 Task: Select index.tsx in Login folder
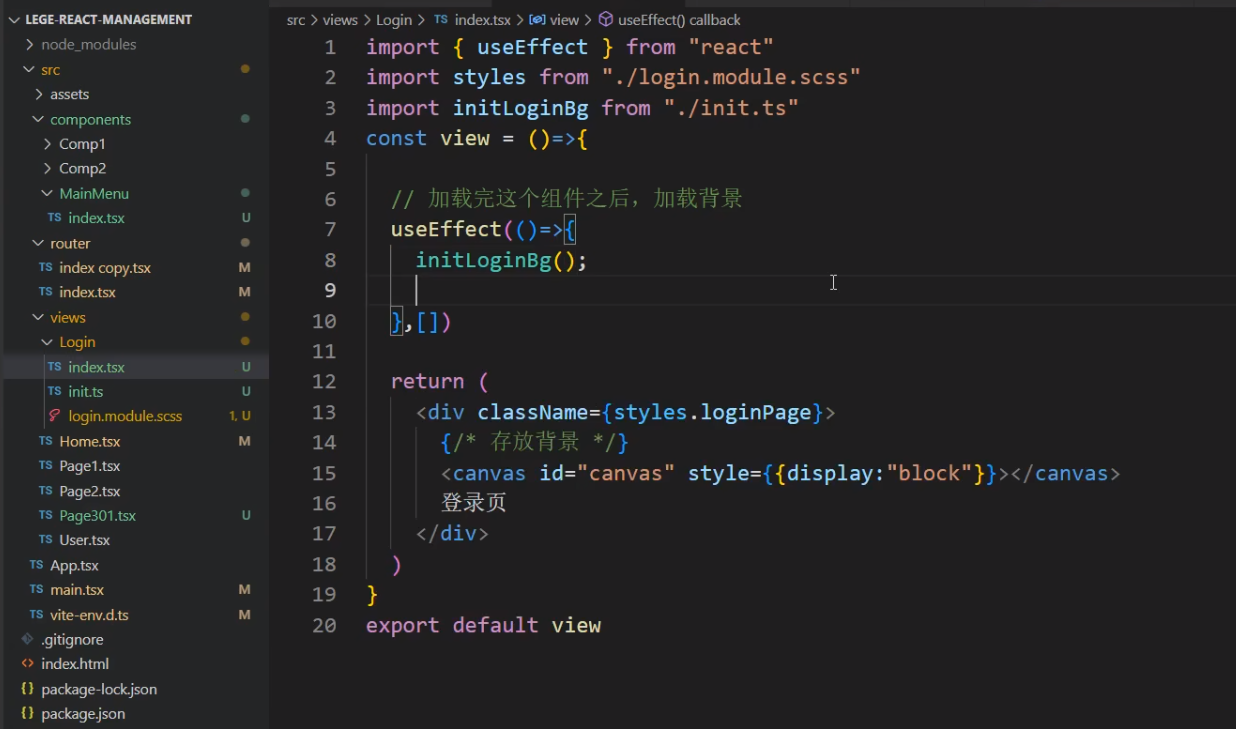tap(96, 367)
